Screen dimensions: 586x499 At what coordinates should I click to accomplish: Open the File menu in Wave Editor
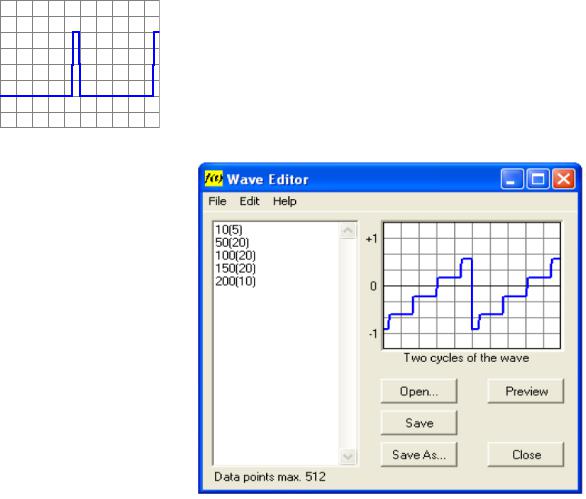point(217,201)
